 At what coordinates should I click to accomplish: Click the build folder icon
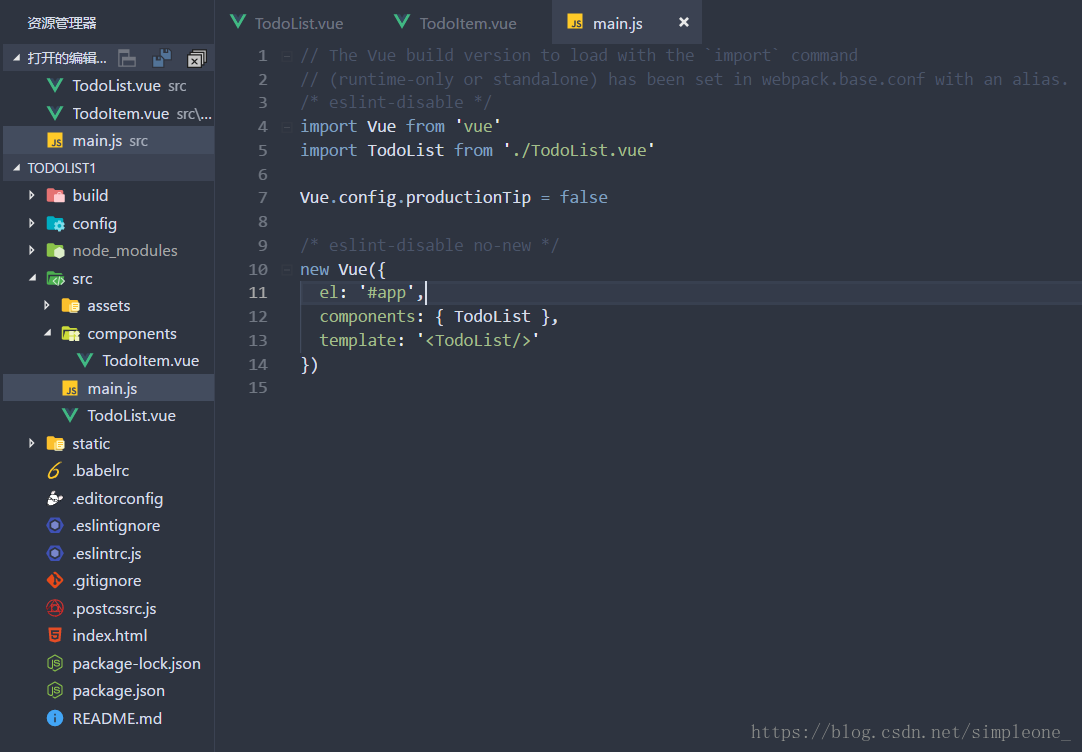point(55,195)
